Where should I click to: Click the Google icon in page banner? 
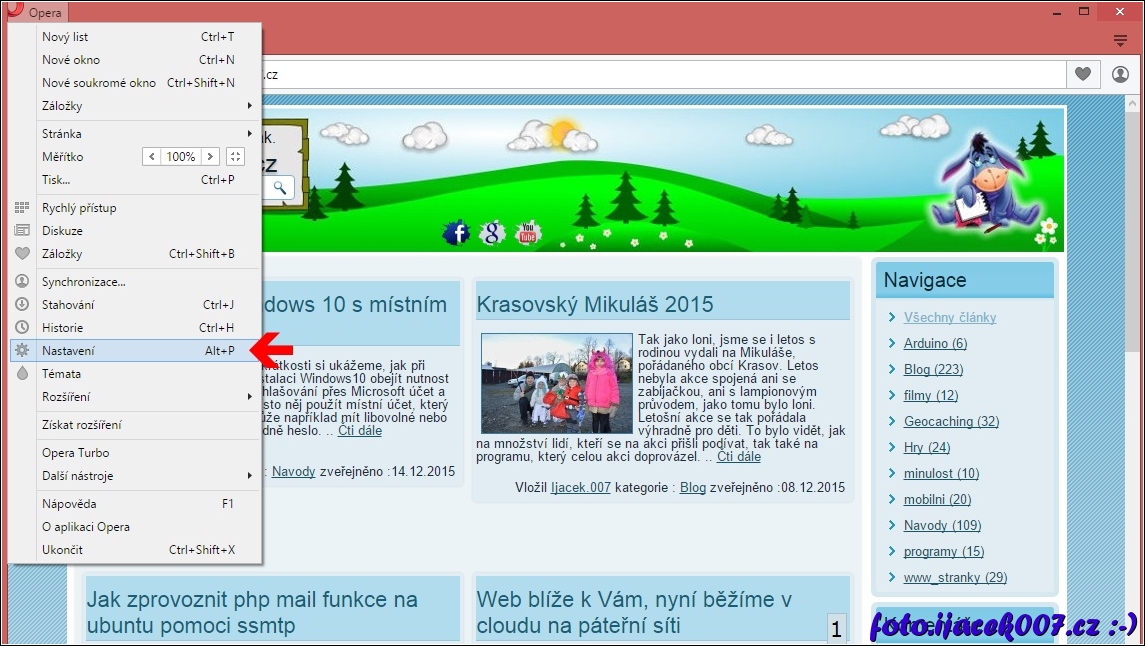492,233
